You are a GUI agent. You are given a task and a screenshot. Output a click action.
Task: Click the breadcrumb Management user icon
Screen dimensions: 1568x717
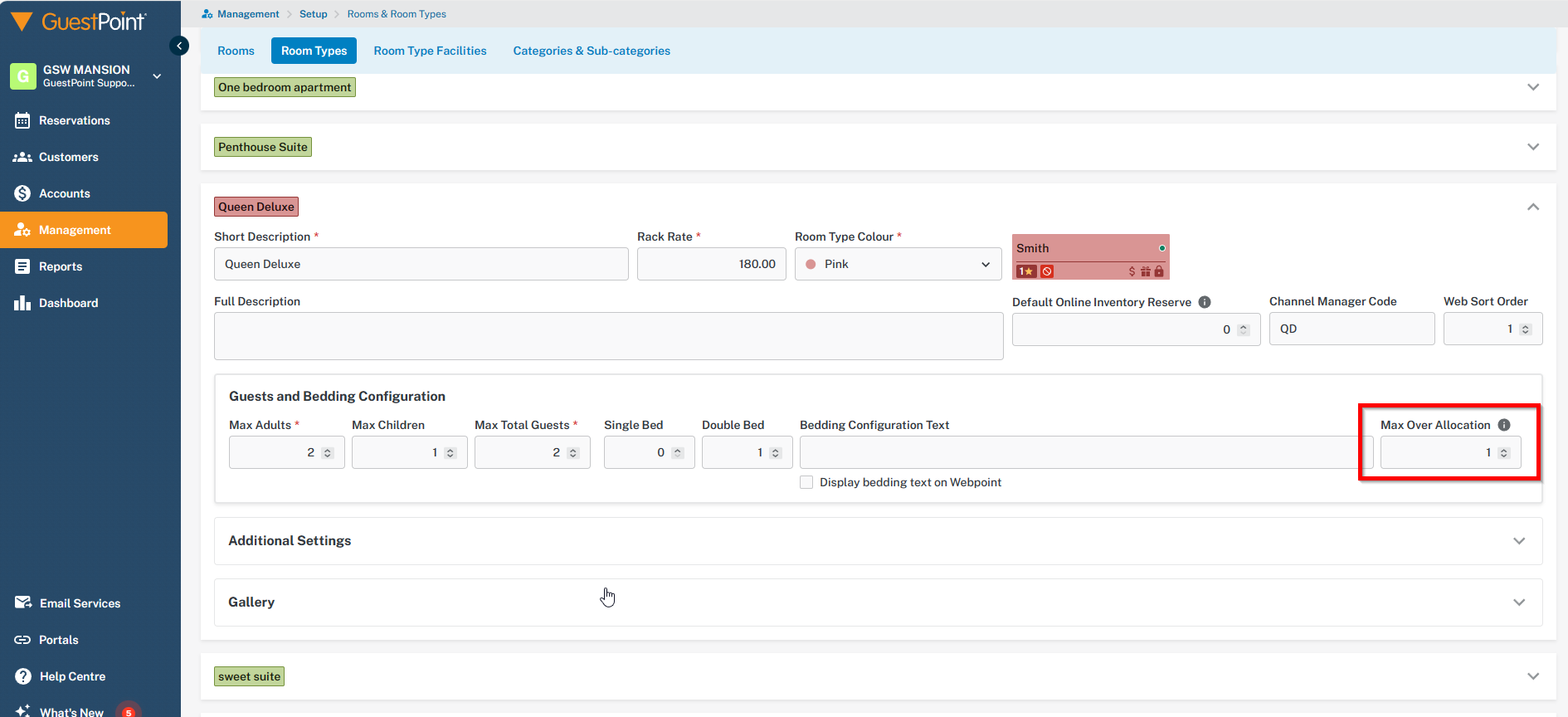click(207, 14)
